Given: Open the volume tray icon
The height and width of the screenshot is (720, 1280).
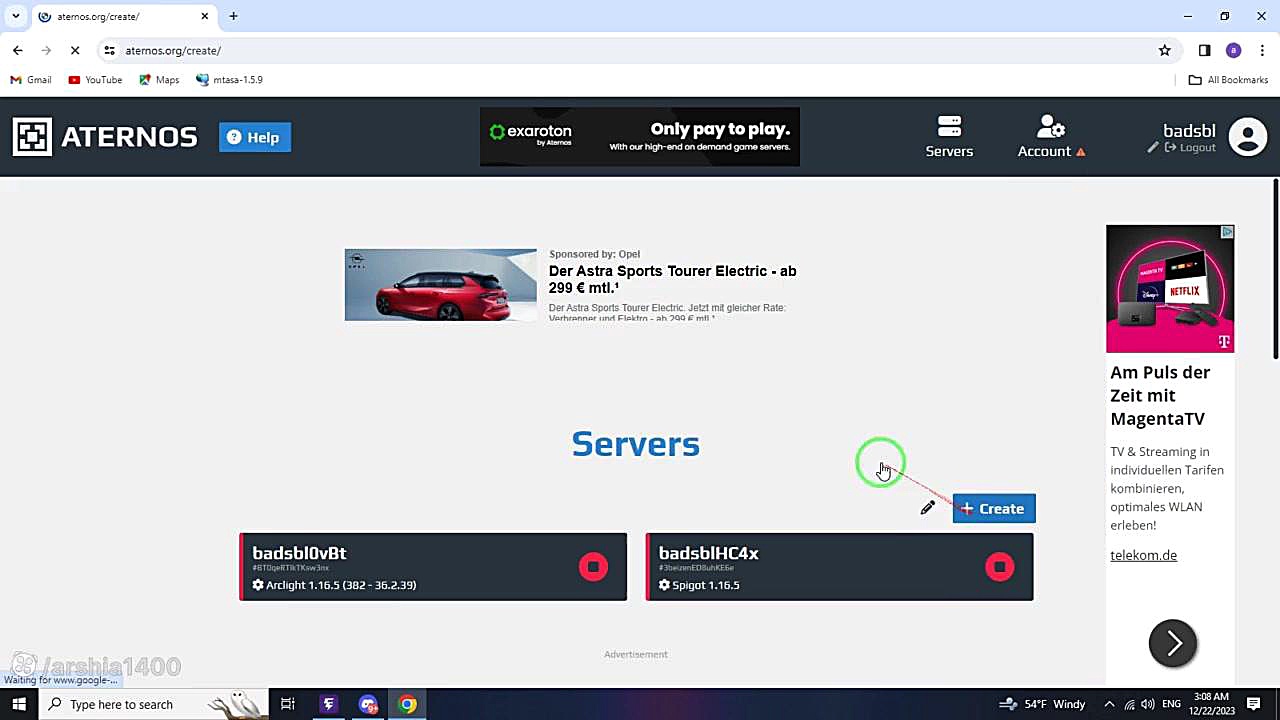Looking at the screenshot, I should pyautogui.click(x=1148, y=704).
